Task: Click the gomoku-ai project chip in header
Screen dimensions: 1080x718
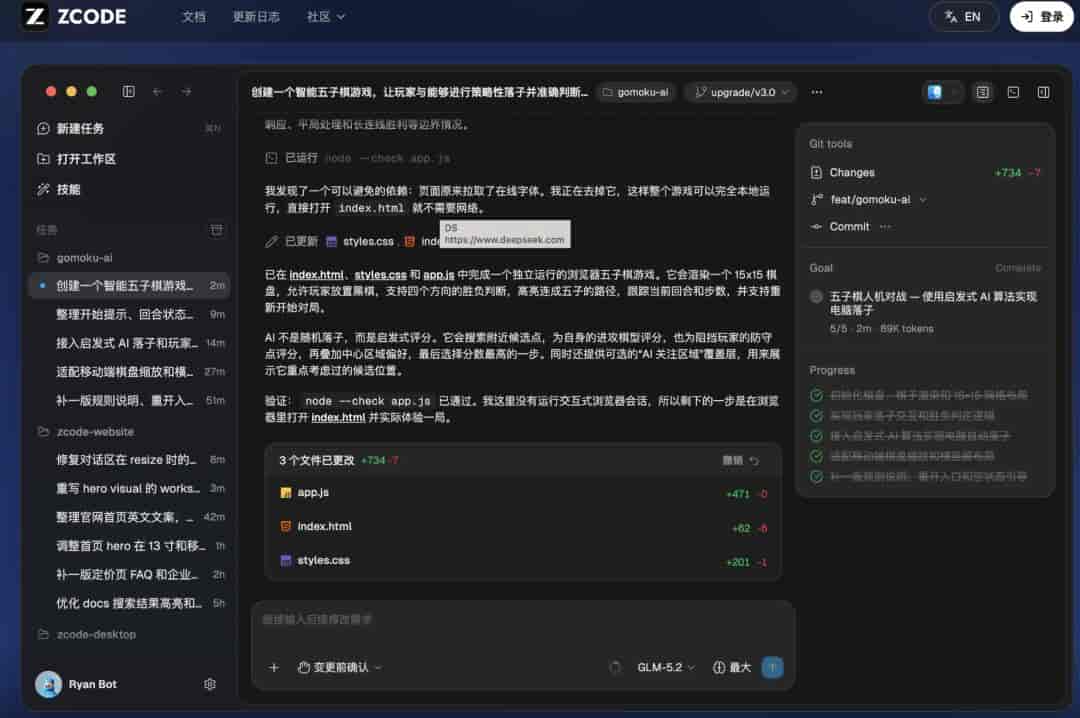Action: tap(636, 92)
